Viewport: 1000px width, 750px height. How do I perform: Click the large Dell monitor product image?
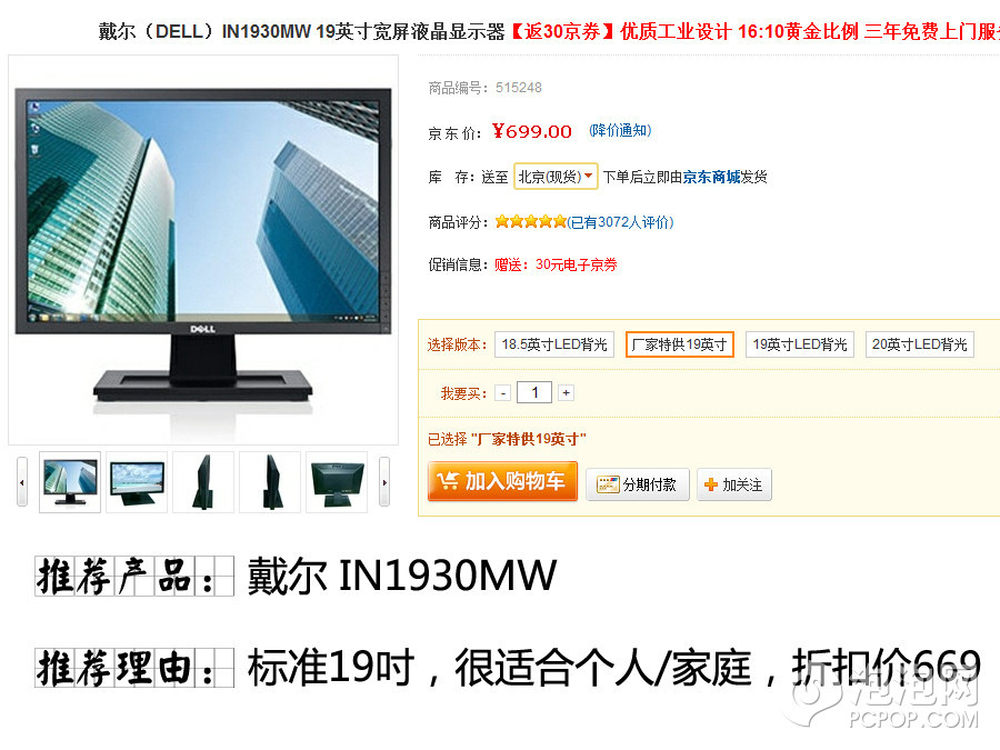(x=203, y=249)
